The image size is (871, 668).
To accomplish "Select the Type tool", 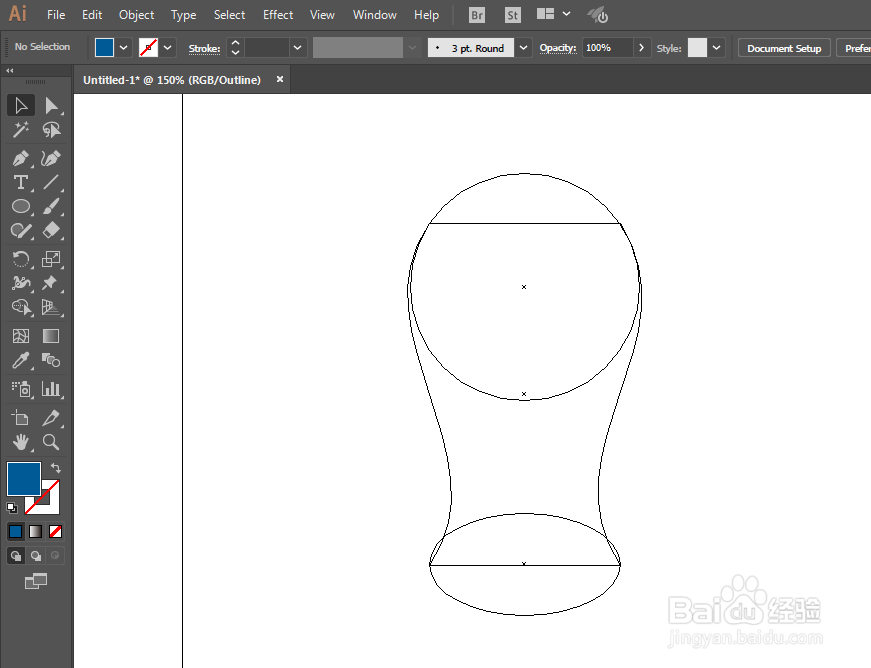I will pos(21,182).
